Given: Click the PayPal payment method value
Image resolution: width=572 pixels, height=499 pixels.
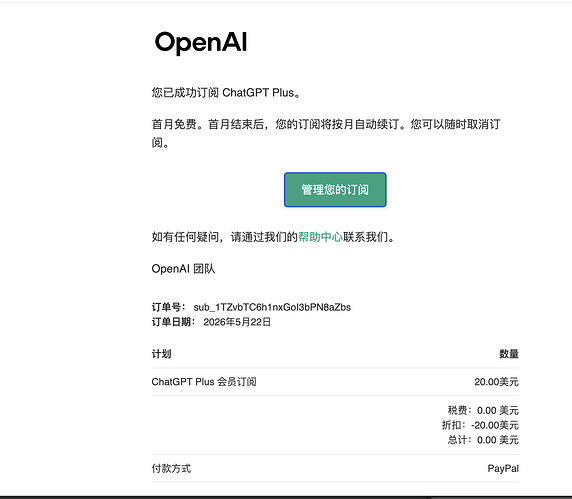Looking at the screenshot, I should click(503, 468).
